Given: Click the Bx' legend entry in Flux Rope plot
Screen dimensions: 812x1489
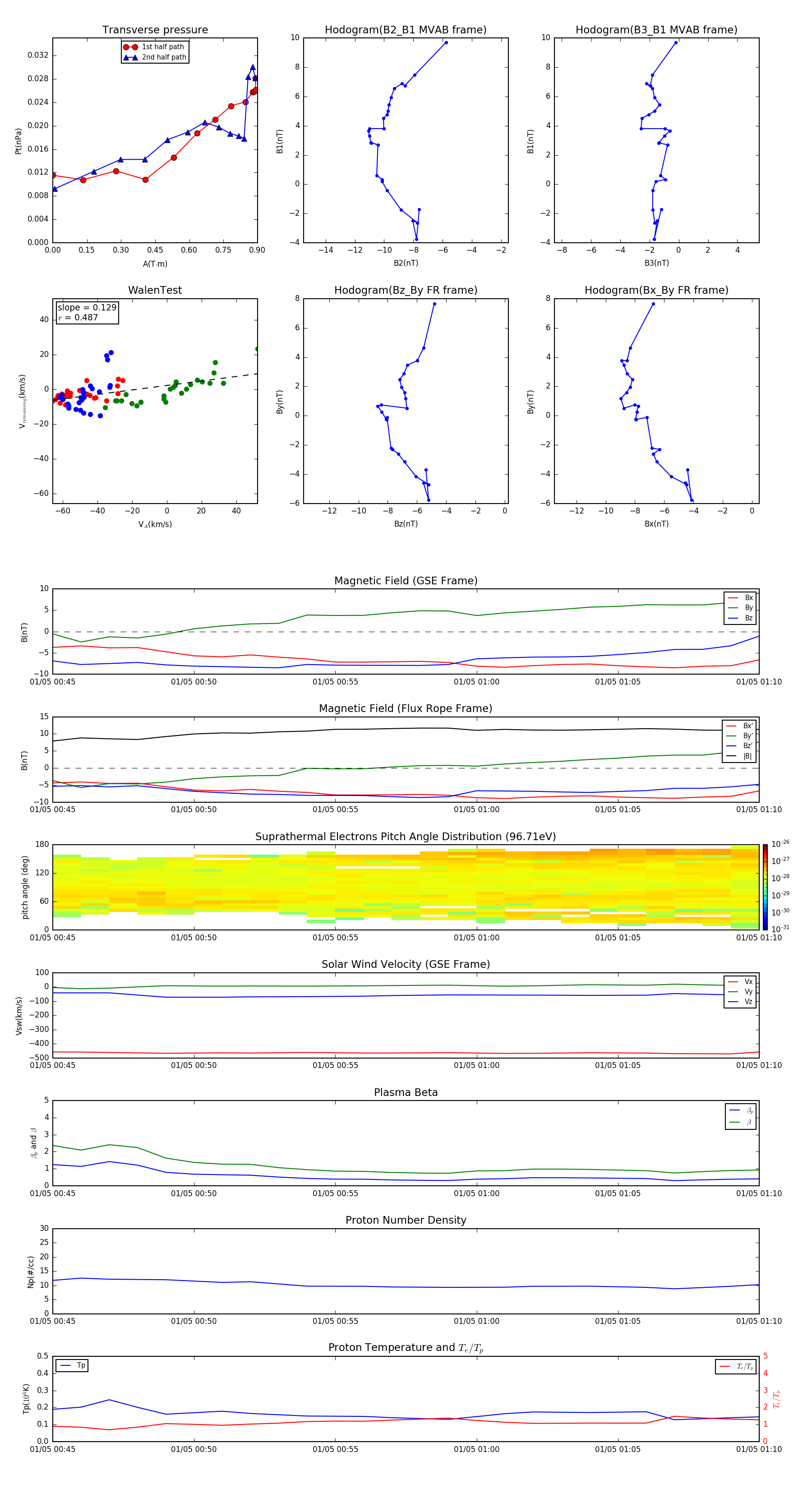Looking at the screenshot, I should [x=739, y=726].
